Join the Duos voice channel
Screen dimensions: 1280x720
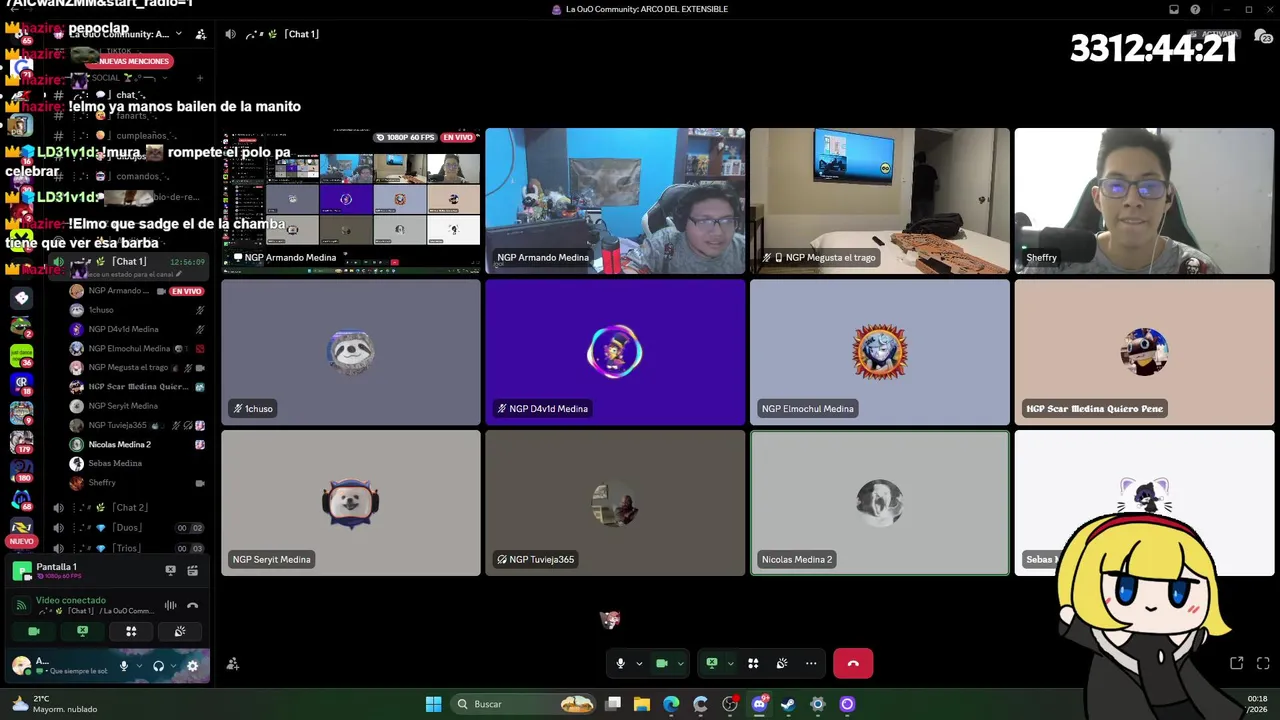pyautogui.click(x=128, y=528)
